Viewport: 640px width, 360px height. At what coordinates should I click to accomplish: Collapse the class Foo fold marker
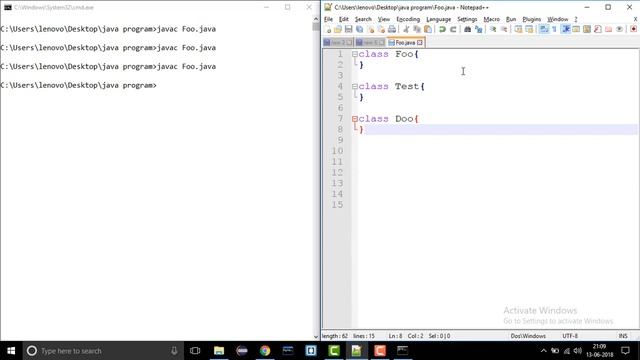tap(355, 54)
